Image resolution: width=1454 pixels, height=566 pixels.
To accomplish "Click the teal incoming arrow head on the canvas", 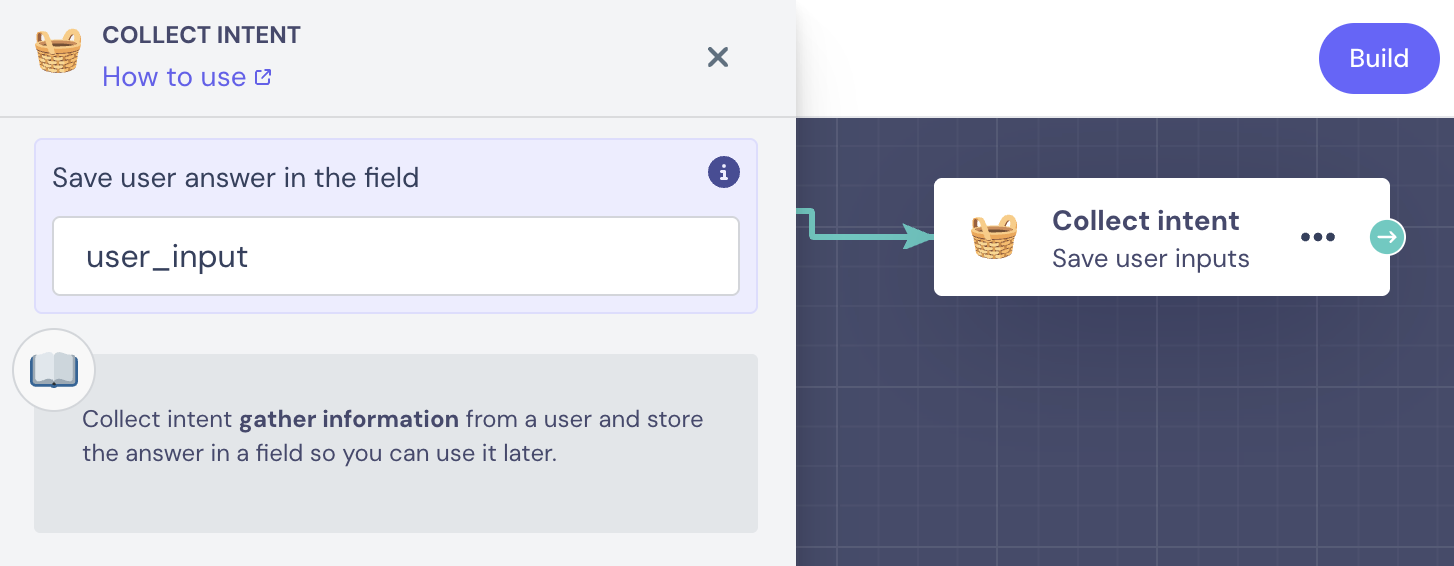I will point(917,237).
